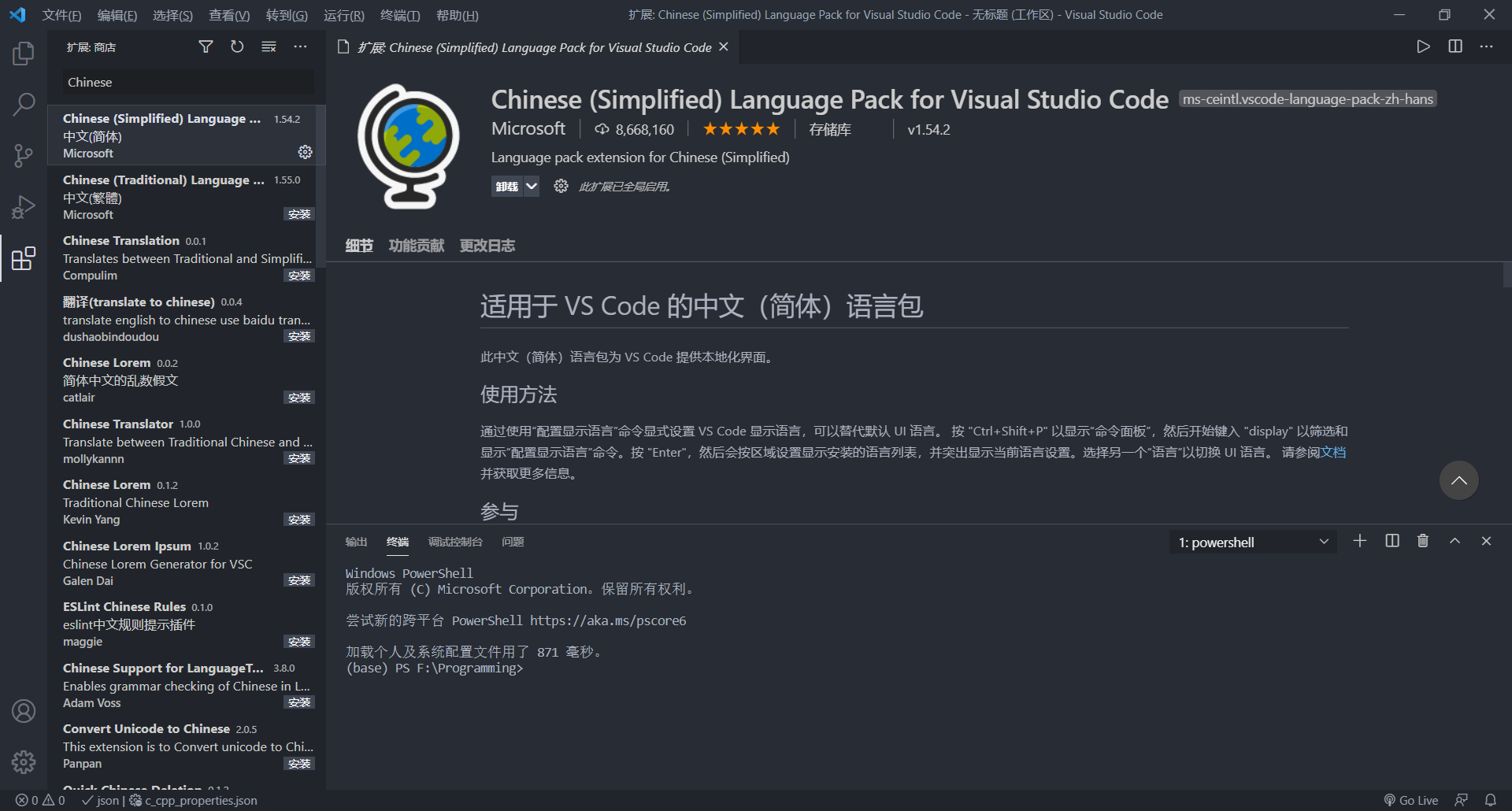1512x811 pixels.
Task: Close the Chinese Language Pack editor tab
Action: tap(724, 47)
